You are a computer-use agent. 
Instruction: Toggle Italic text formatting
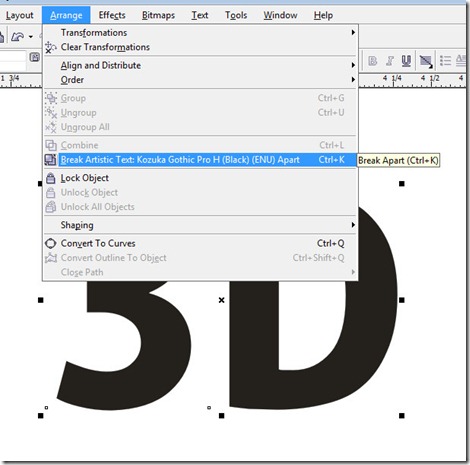pos(390,61)
